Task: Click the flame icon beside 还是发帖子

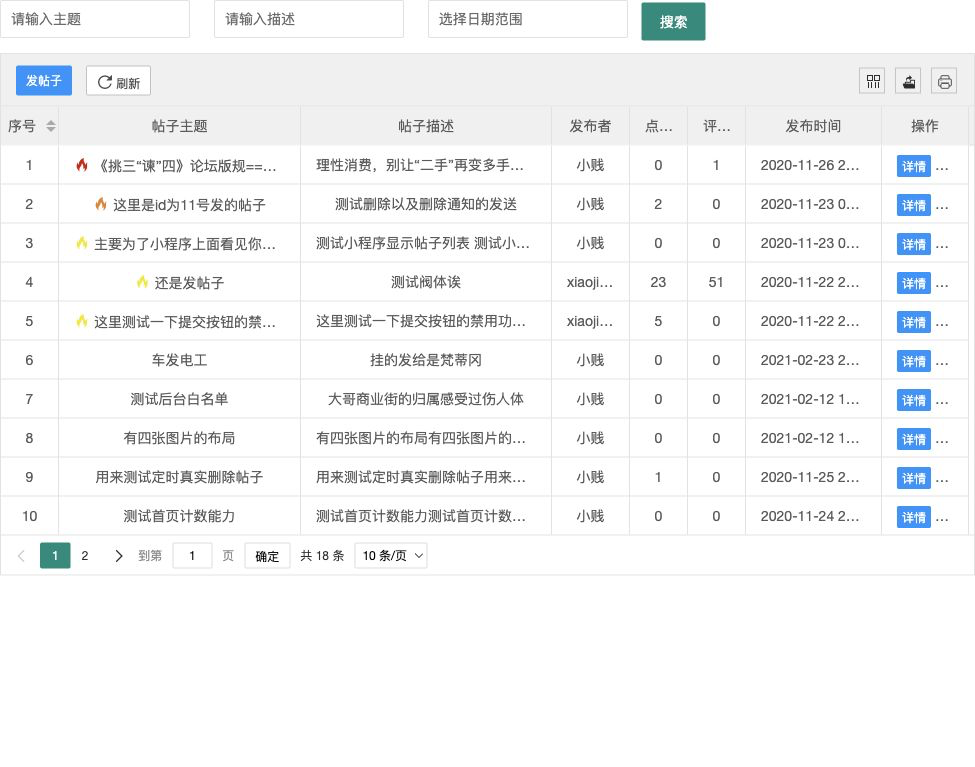Action: pyautogui.click(x=142, y=282)
